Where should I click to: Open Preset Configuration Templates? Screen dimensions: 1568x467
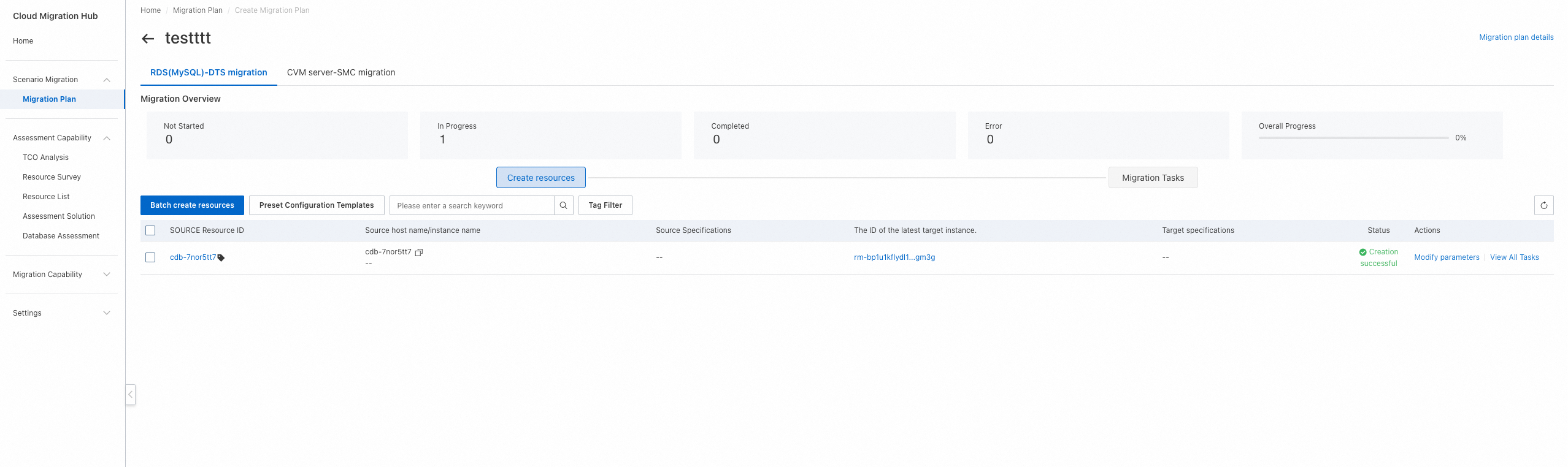317,205
